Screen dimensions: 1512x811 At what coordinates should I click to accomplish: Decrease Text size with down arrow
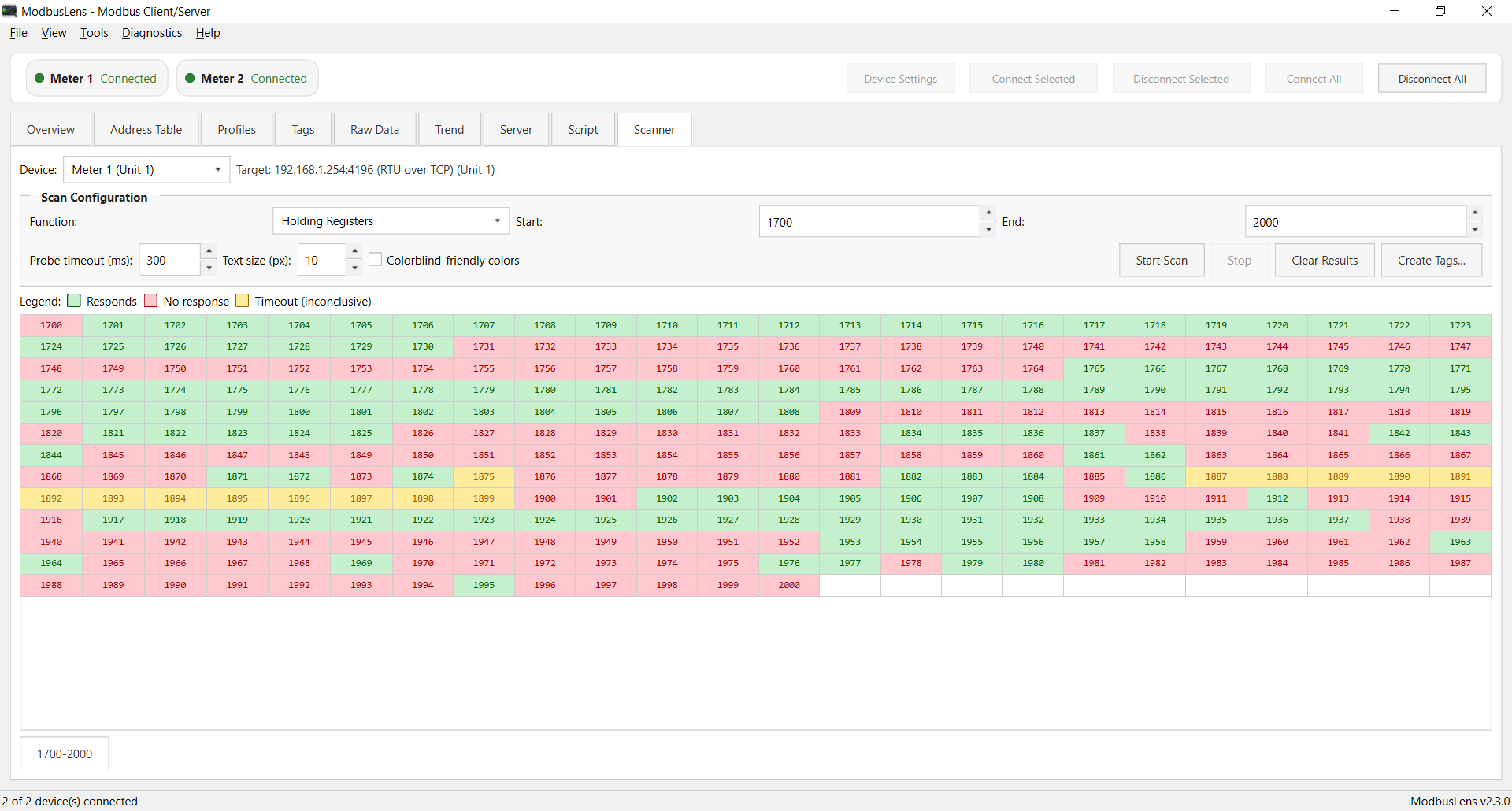point(354,268)
